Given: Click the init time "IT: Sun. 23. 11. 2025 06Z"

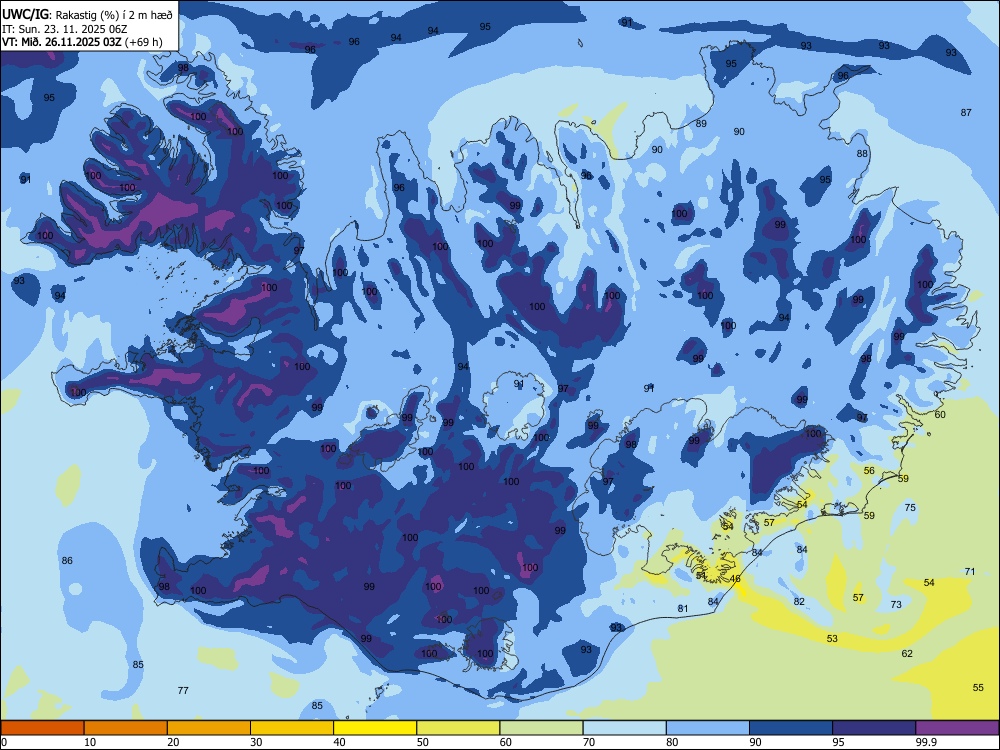Looking at the screenshot, I should pos(64,29).
